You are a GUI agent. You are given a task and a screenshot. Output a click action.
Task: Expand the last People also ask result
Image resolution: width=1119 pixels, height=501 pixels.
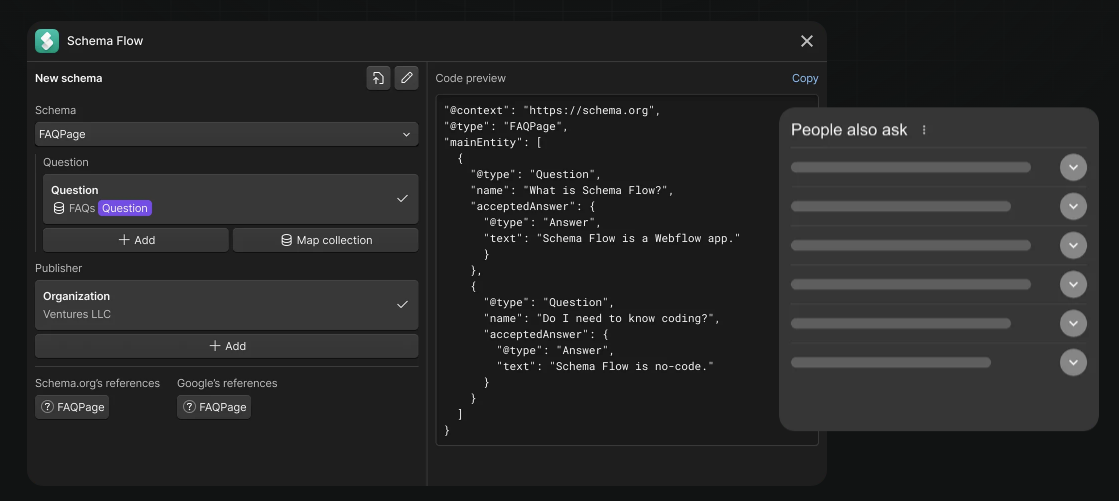point(1073,362)
